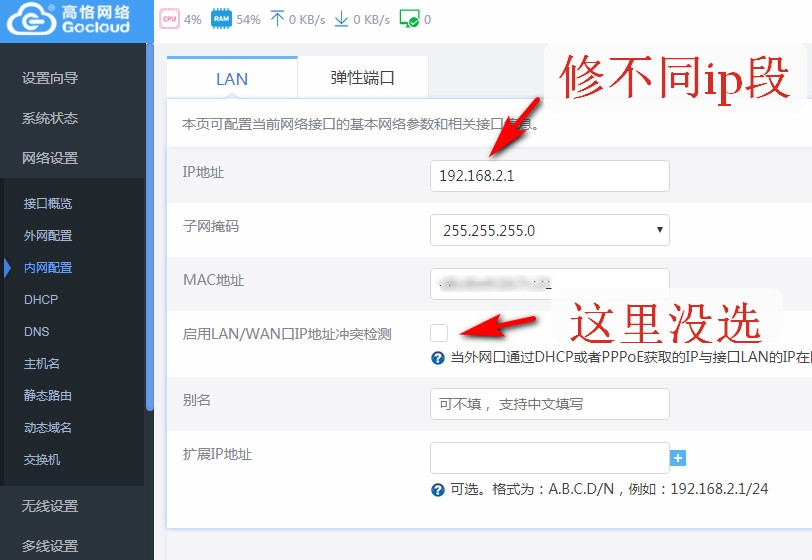Click the CPU usage icon
812x560 pixels.
pos(169,19)
